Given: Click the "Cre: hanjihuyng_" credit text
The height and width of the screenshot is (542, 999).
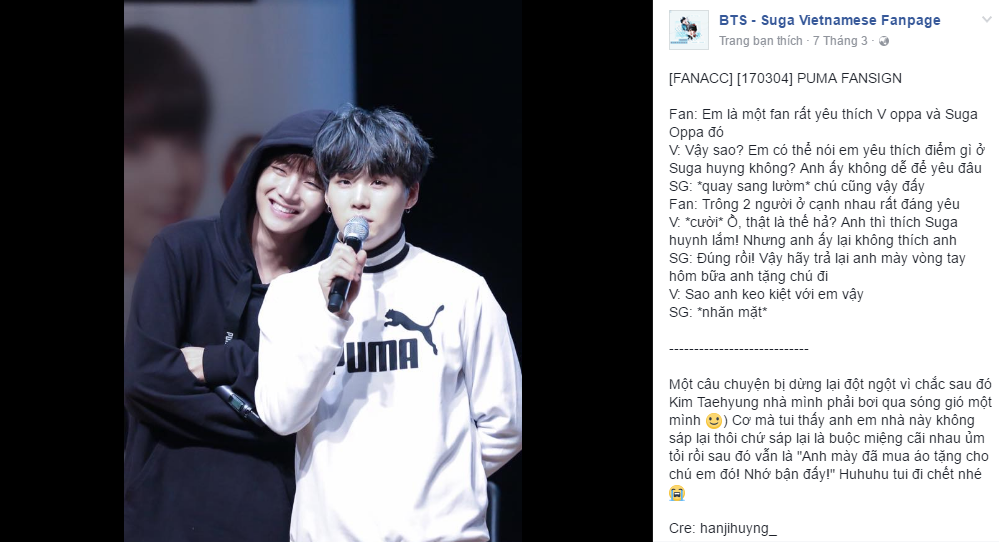Looking at the screenshot, I should pos(722,529).
